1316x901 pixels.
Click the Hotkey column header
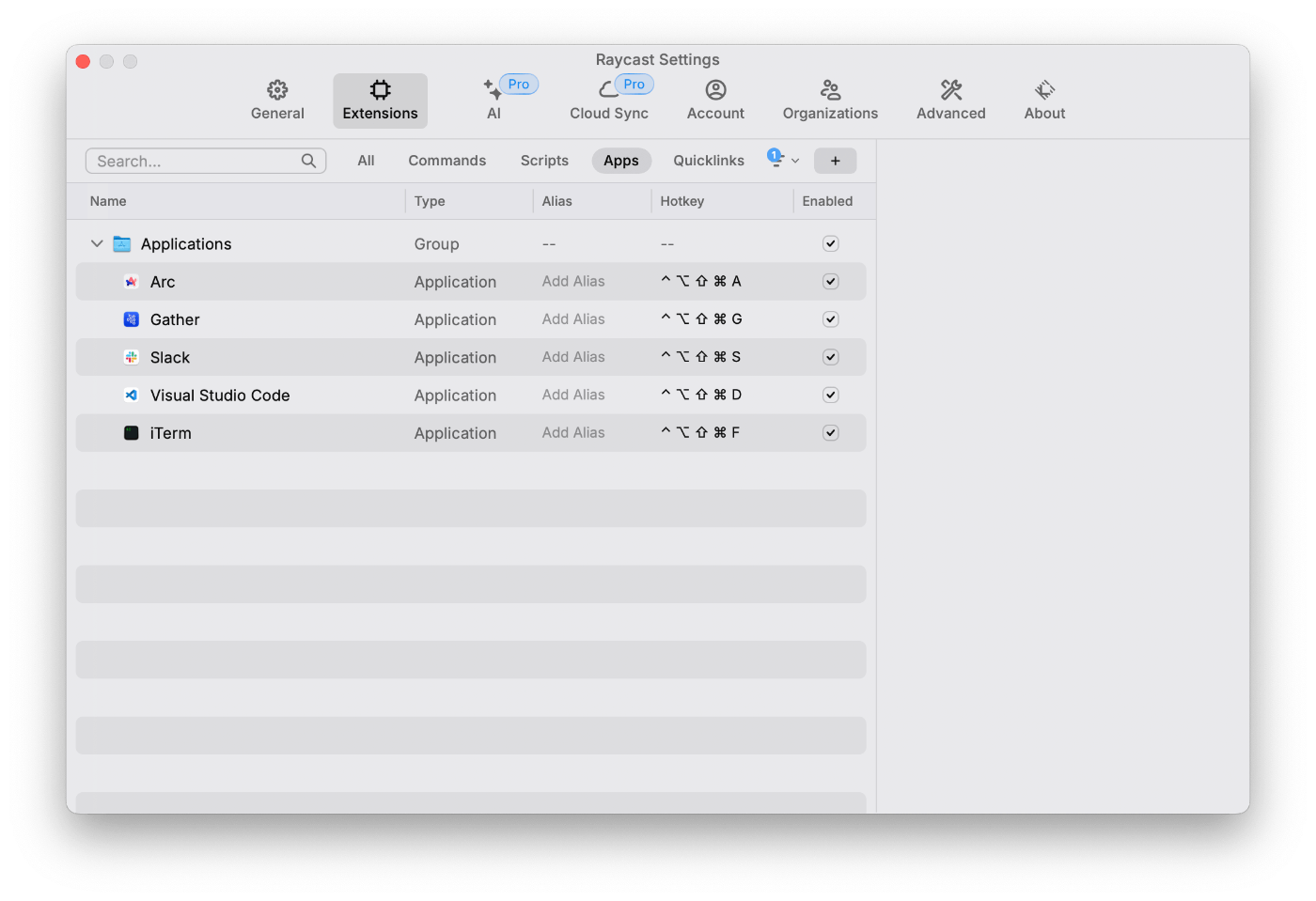(x=681, y=201)
